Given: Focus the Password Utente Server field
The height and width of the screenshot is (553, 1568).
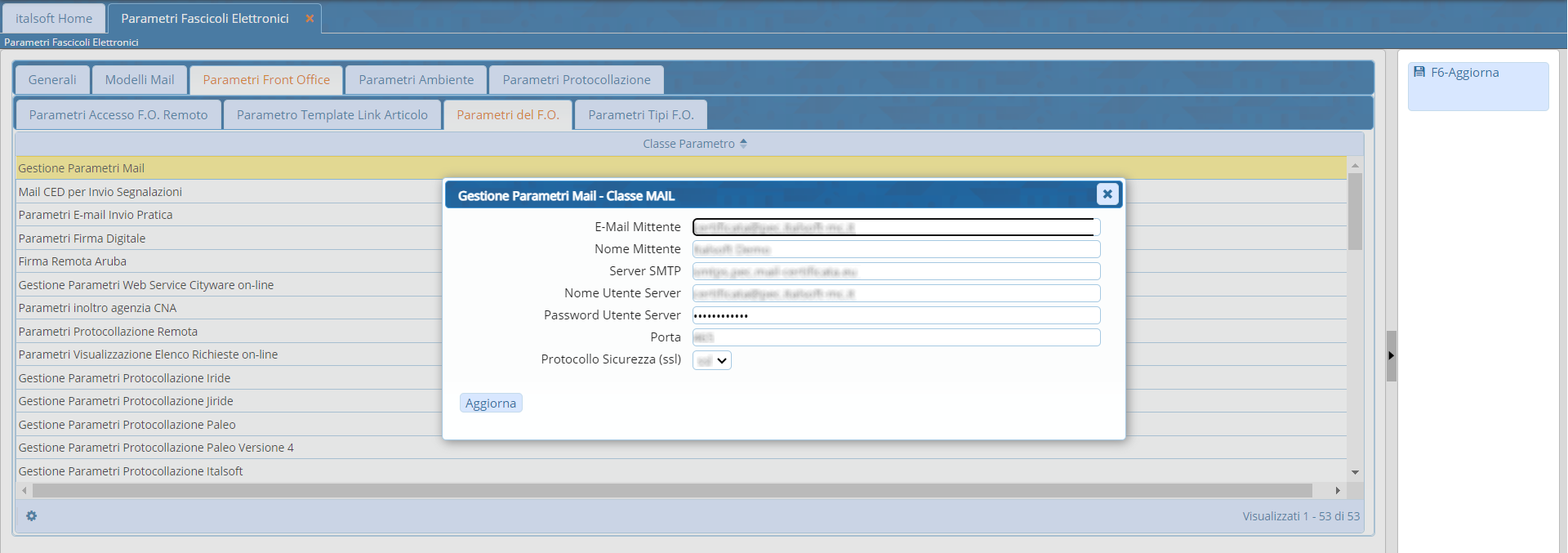Looking at the screenshot, I should pyautogui.click(x=895, y=315).
